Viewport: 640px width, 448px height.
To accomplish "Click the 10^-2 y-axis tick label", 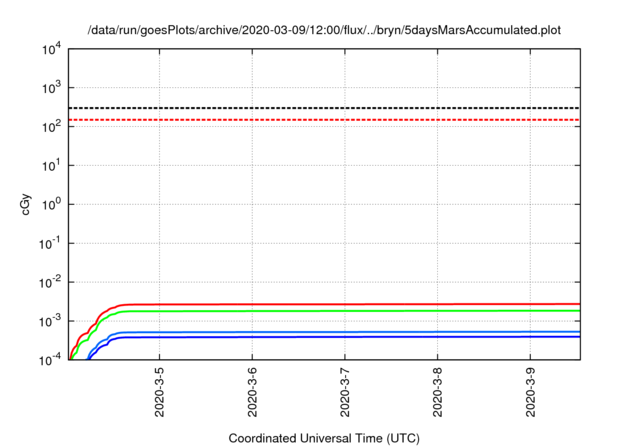I will (x=51, y=282).
